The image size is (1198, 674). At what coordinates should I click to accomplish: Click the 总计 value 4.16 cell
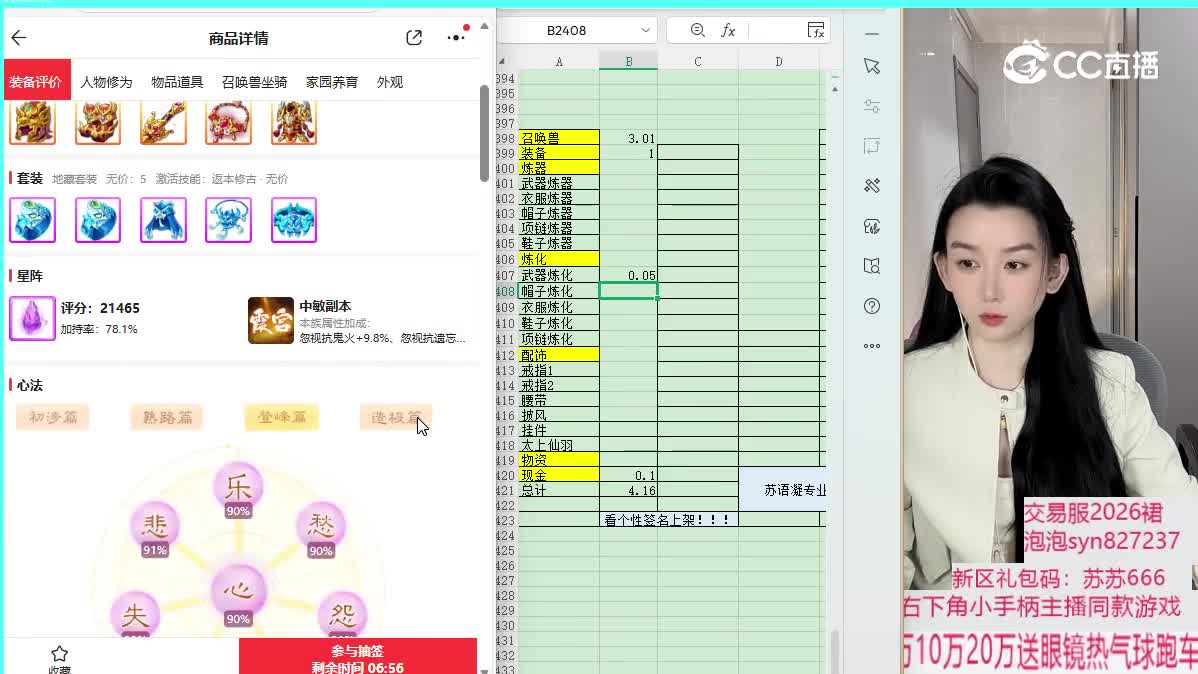(629, 491)
